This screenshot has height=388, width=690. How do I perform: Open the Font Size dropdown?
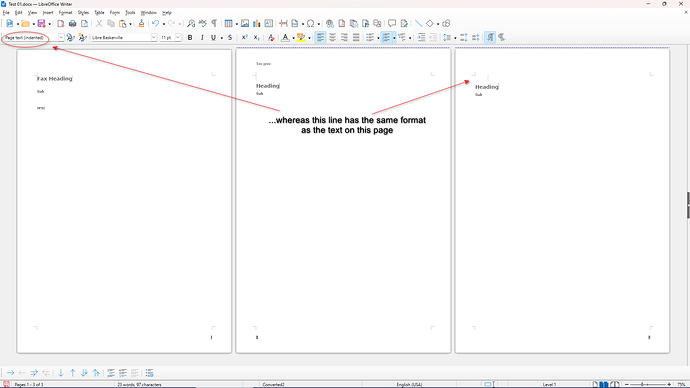(178, 38)
